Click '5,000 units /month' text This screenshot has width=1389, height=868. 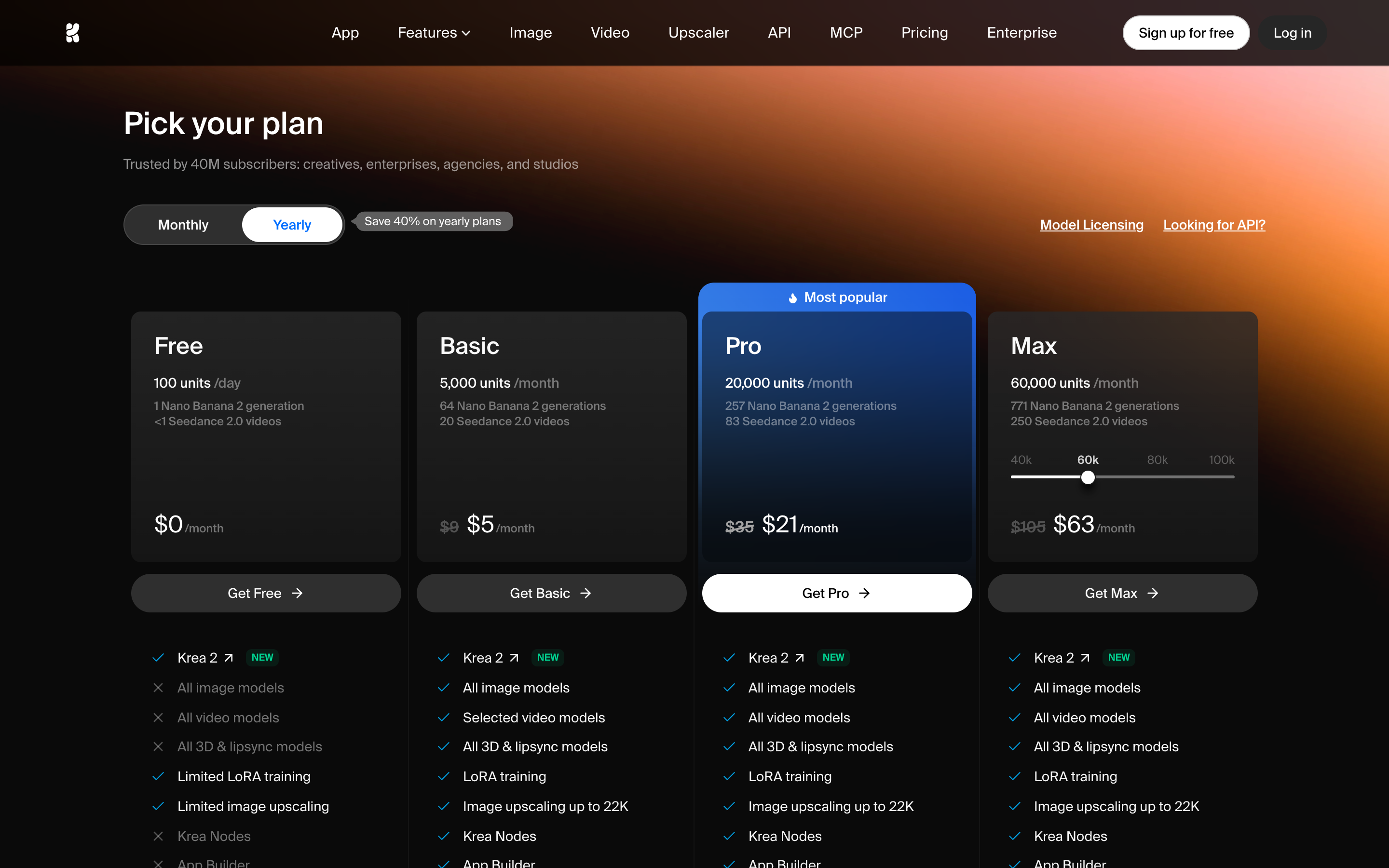pyautogui.click(x=499, y=383)
